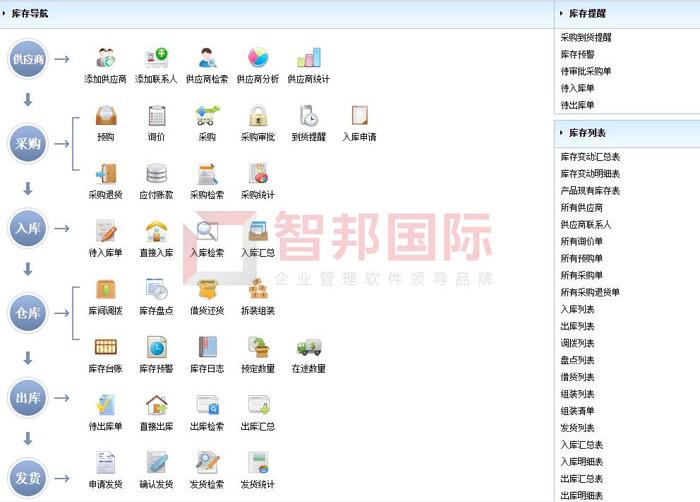Click the 供应商 round button
This screenshot has height=502, width=700.
click(x=28, y=59)
